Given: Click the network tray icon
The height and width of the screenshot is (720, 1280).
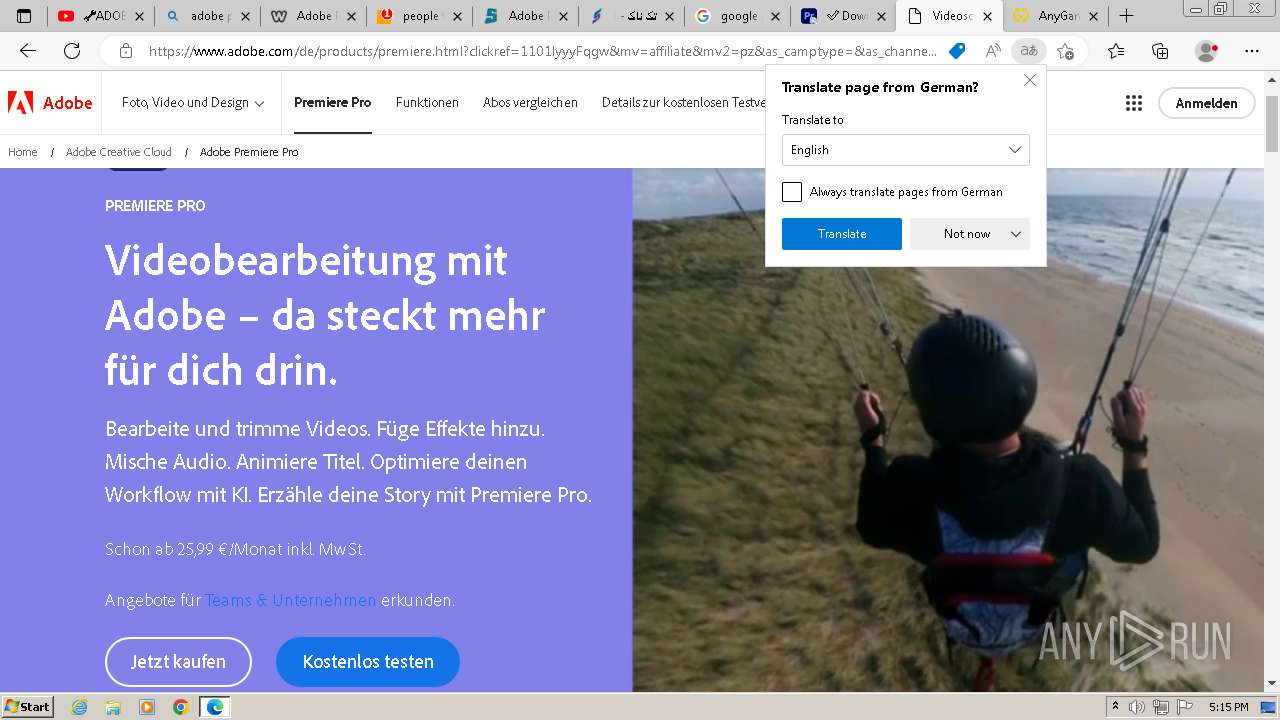Looking at the screenshot, I should click(1160, 707).
